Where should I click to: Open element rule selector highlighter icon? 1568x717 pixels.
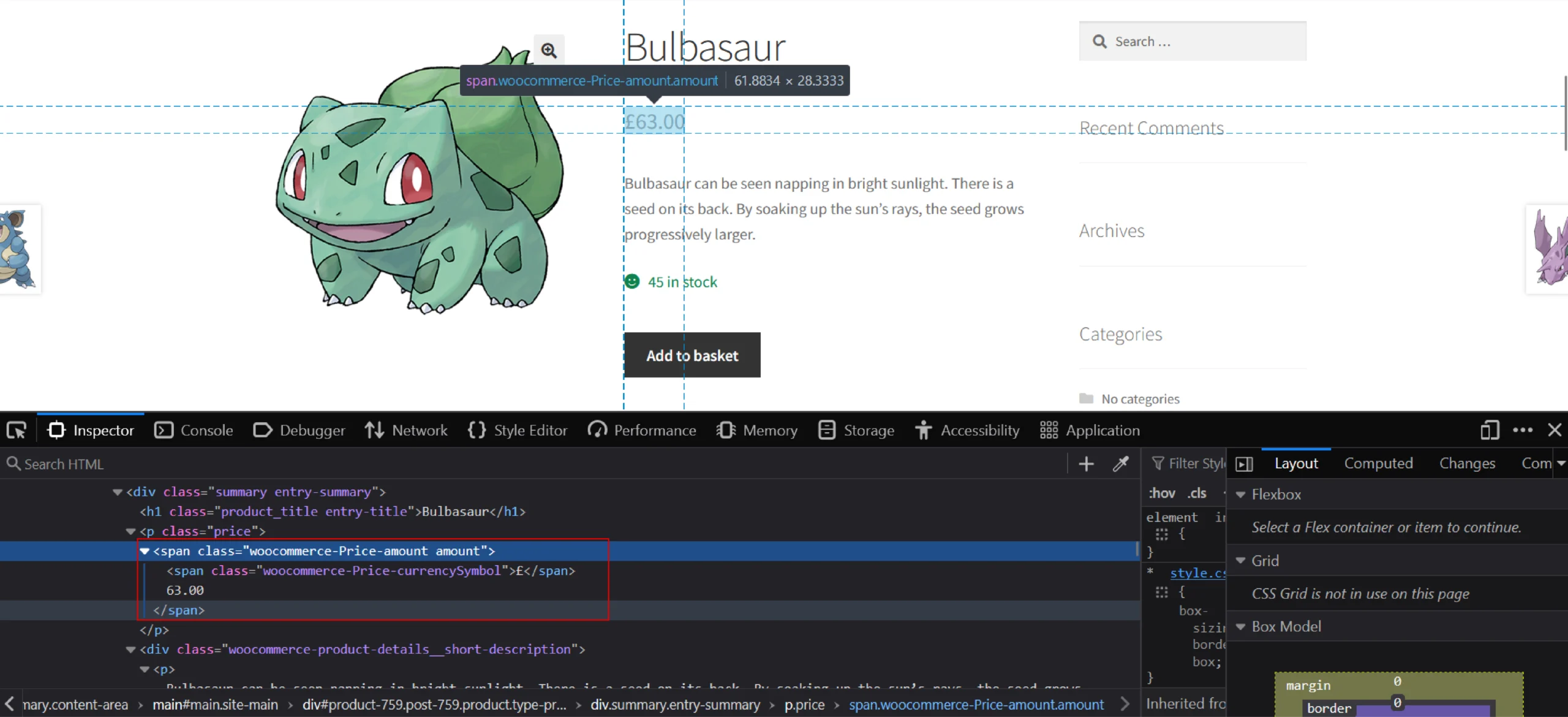coord(1161,534)
